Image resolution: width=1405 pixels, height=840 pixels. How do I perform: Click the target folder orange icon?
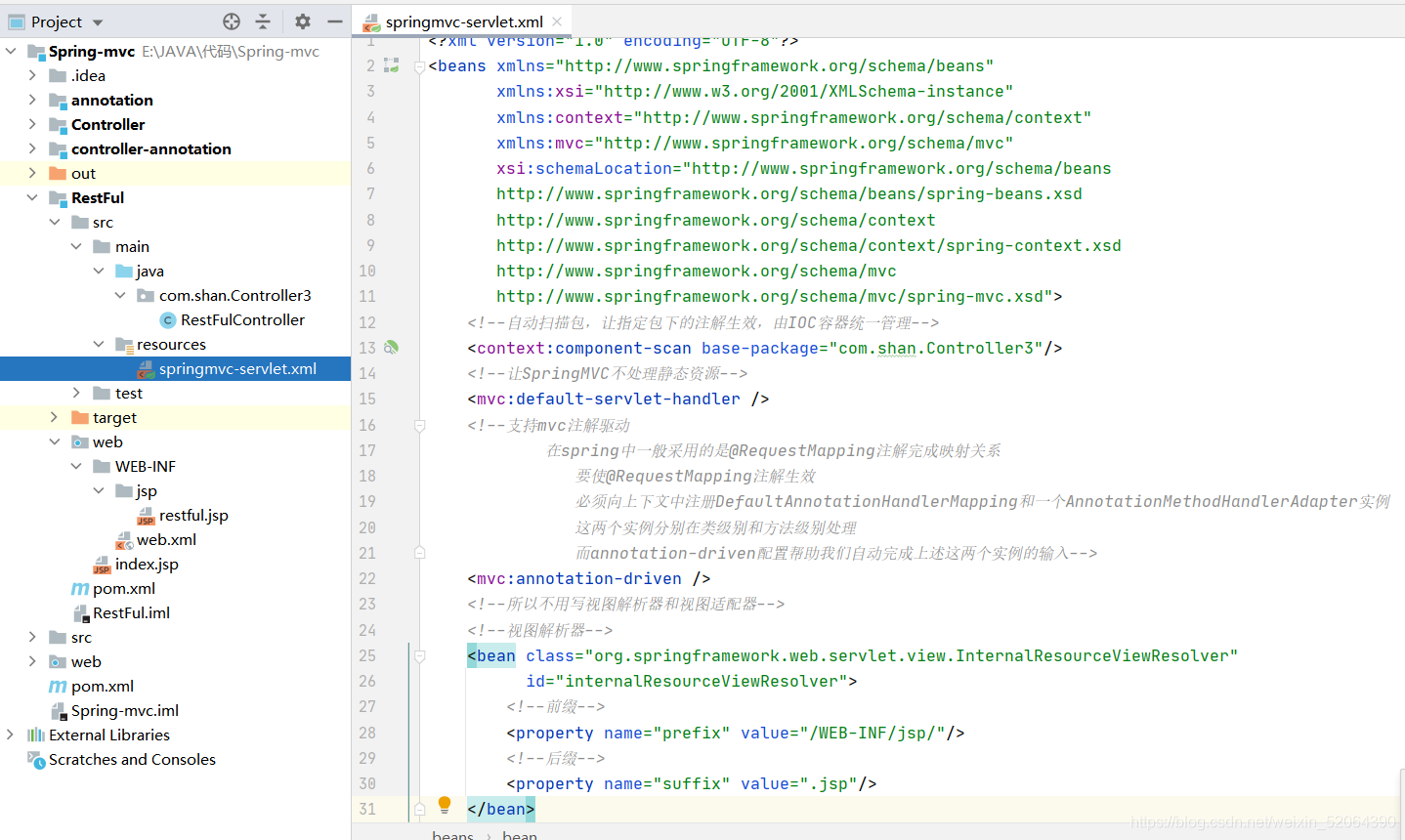pyautogui.click(x=80, y=417)
